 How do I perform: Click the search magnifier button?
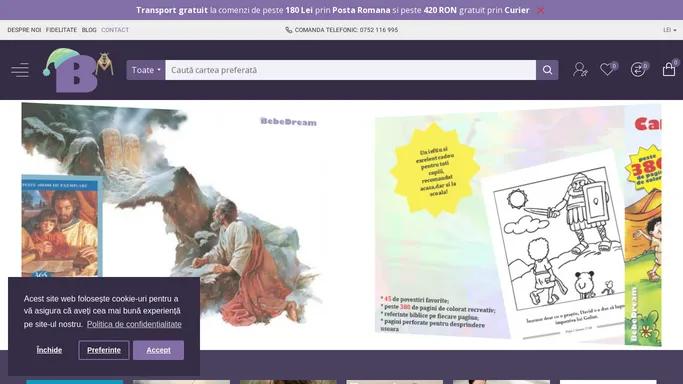click(547, 70)
